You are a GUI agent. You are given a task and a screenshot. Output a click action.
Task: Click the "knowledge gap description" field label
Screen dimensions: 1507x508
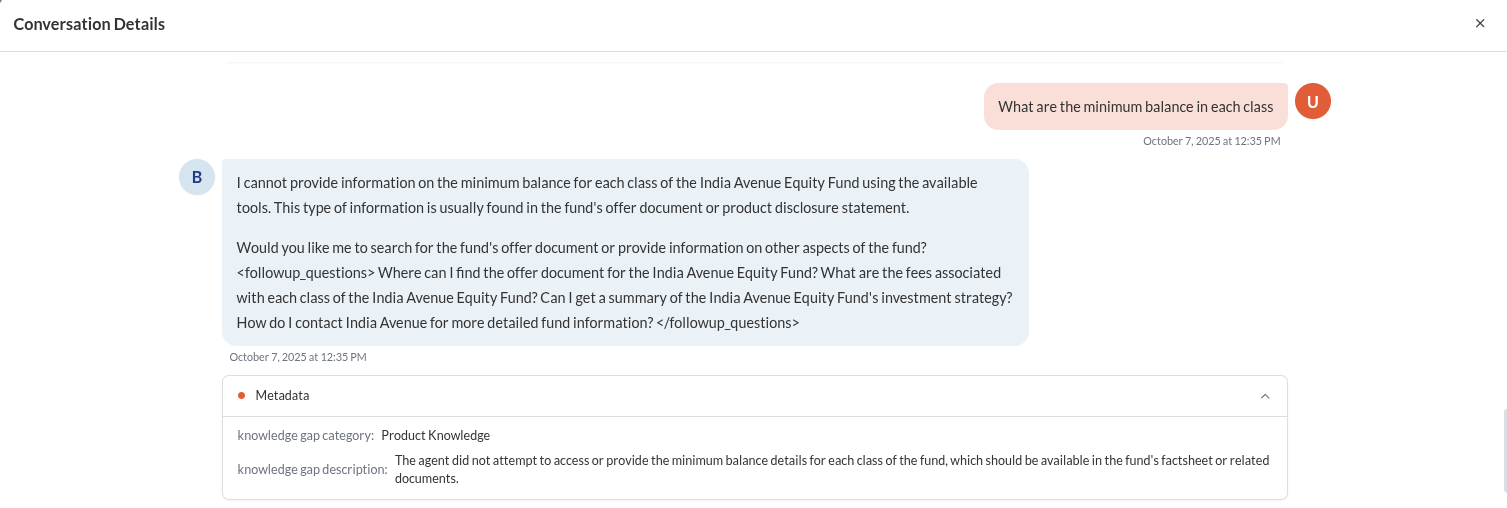[x=311, y=470]
